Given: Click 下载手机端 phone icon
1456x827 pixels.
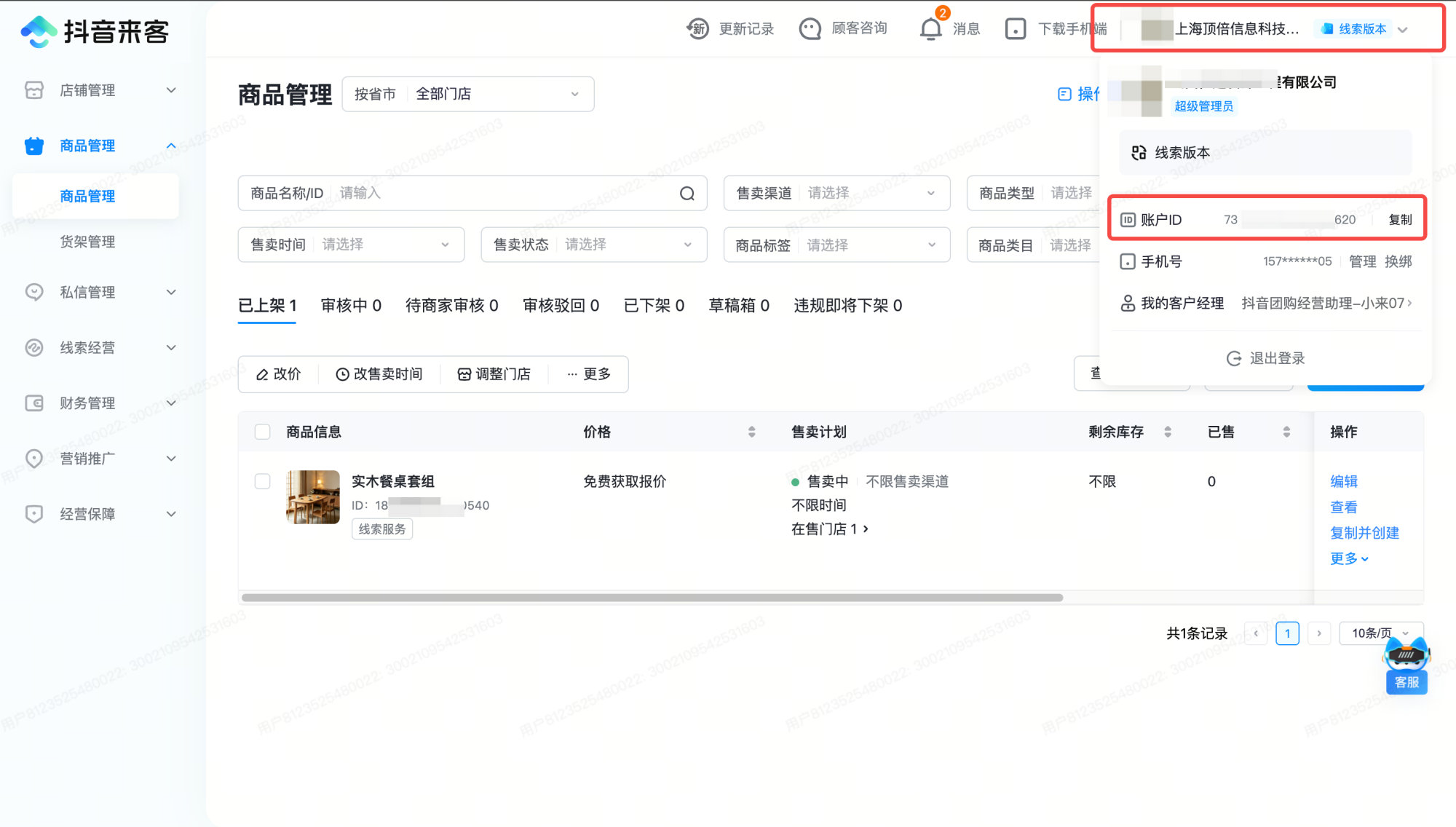Looking at the screenshot, I should (x=1016, y=29).
